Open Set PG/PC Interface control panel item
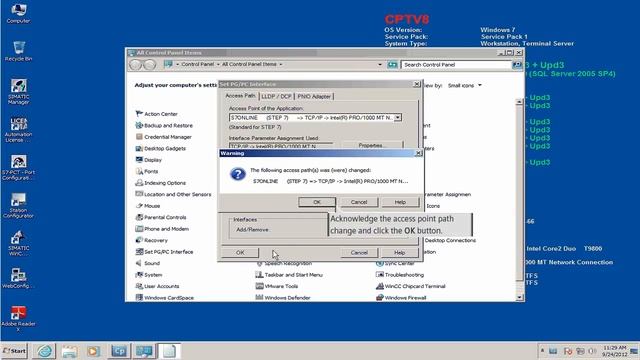The width and height of the screenshot is (640, 360). (164, 252)
